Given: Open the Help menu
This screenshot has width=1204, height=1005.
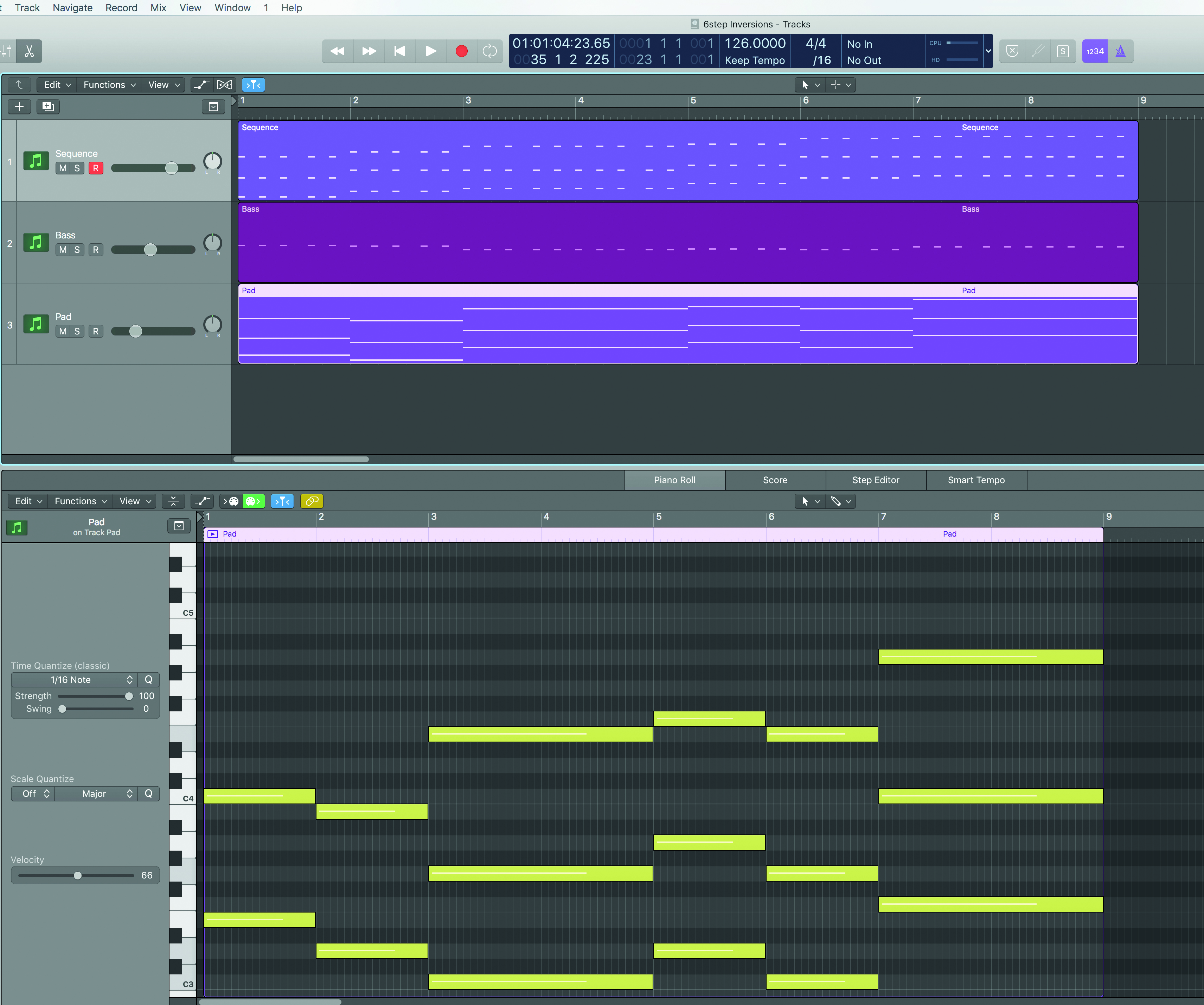Looking at the screenshot, I should click(291, 8).
